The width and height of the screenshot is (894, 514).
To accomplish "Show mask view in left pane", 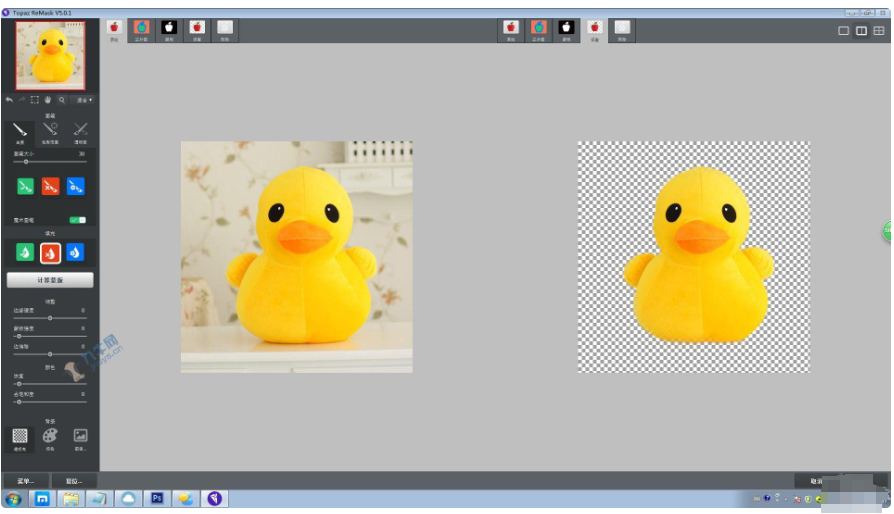I will point(169,30).
